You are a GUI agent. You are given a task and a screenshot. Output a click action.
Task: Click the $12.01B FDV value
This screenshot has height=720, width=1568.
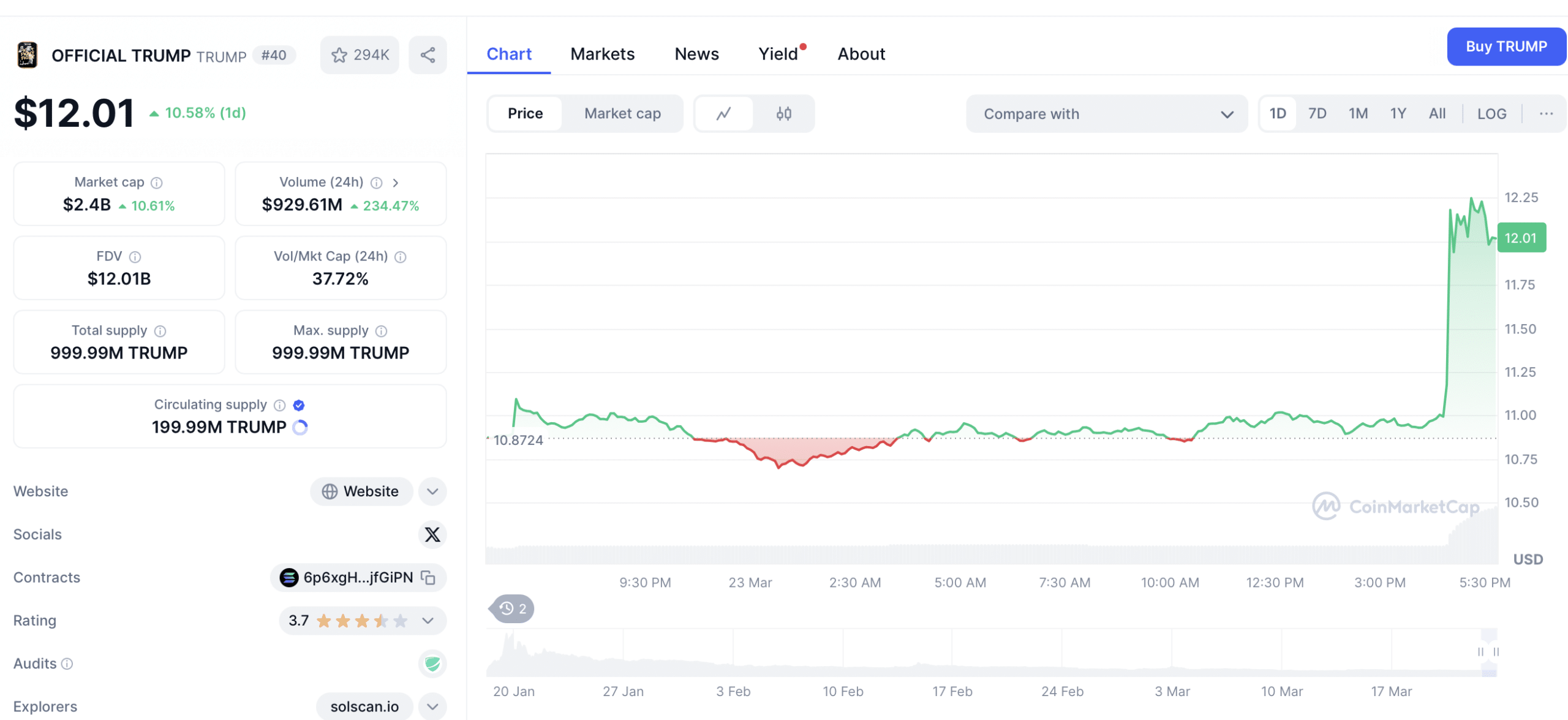tap(119, 279)
